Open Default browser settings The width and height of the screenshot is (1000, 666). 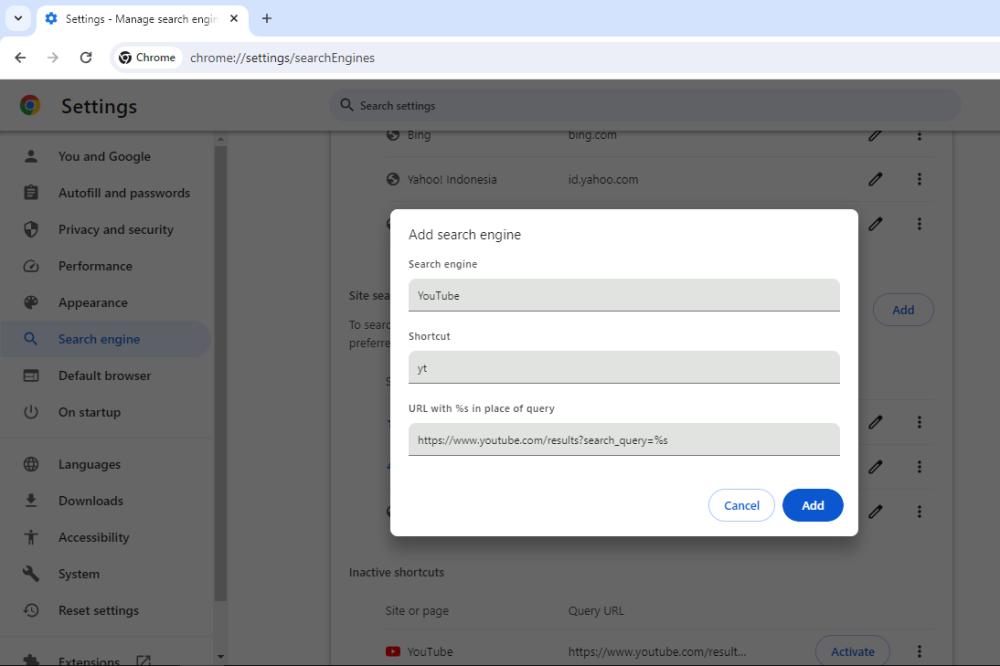click(x=105, y=376)
